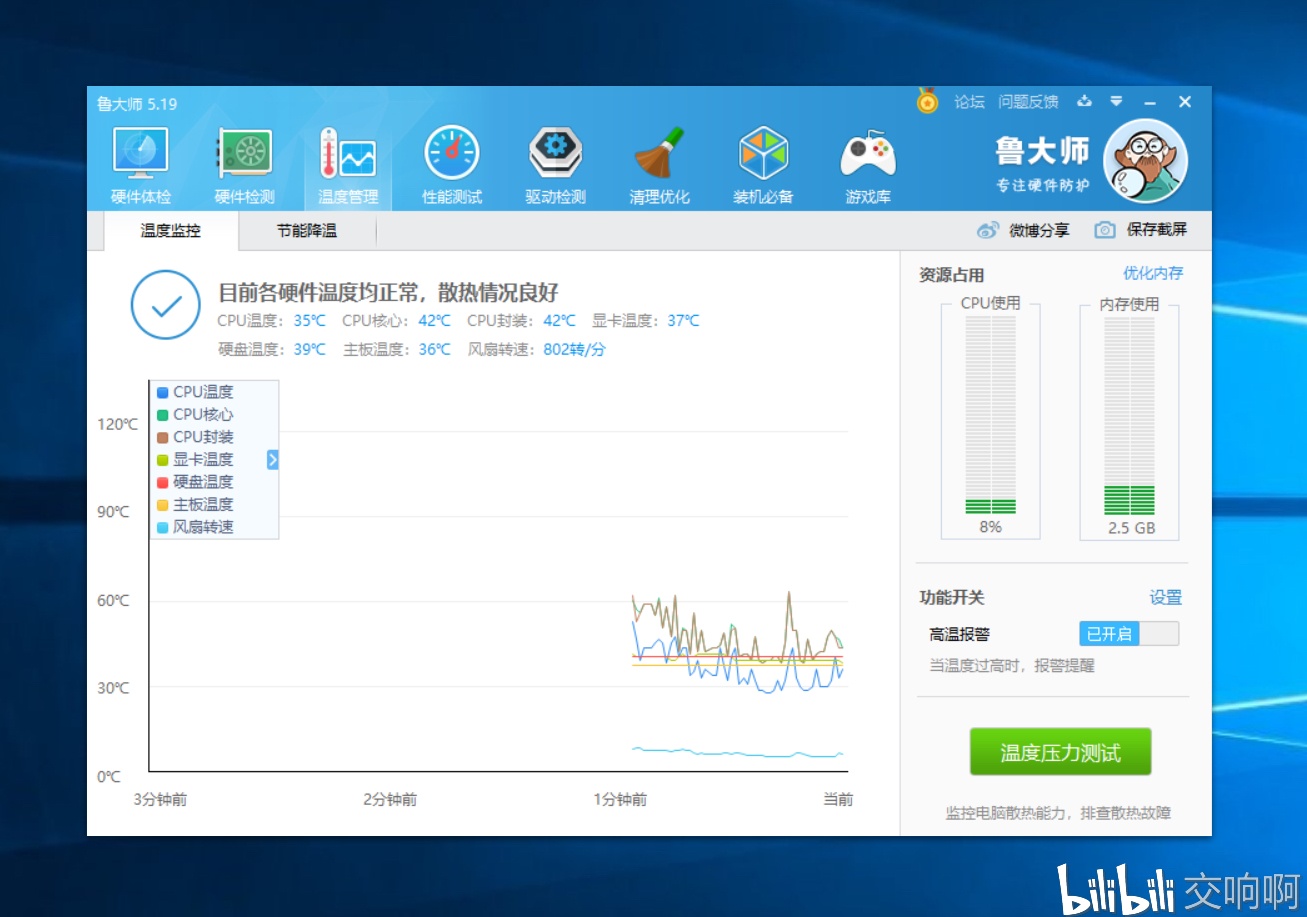Click CPU封装 value 42℃
The image size is (1307, 917).
560,321
